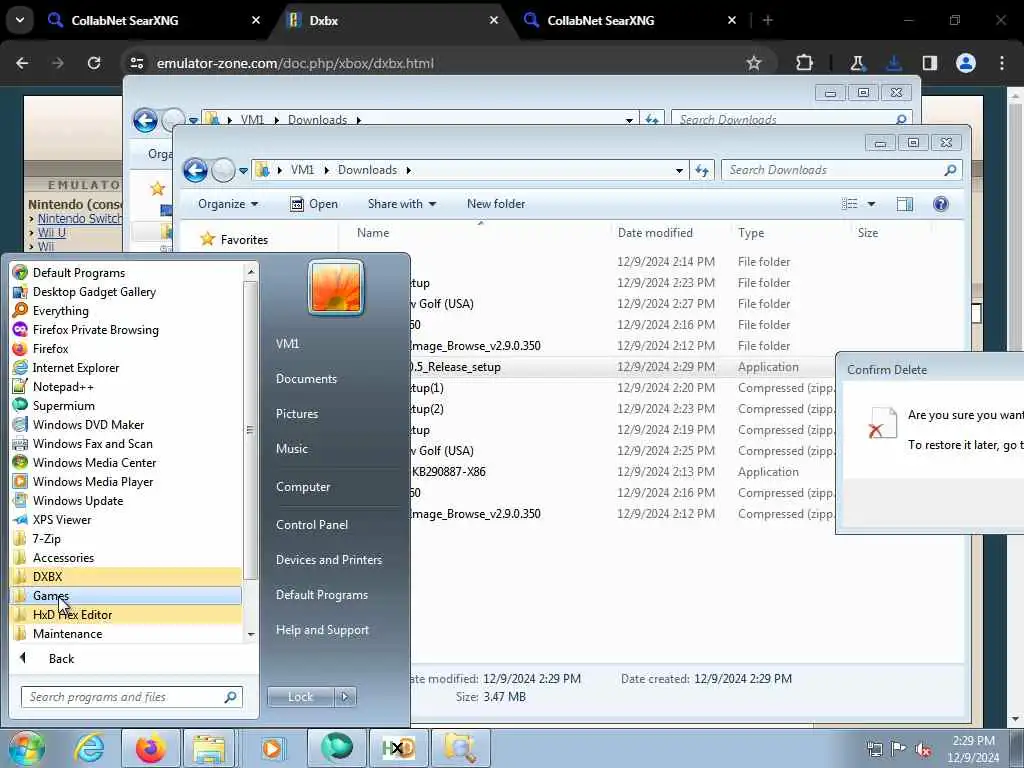The height and width of the screenshot is (768, 1024).
Task: Switch to the first CollabNet SearXNG tab
Action: [x=124, y=20]
